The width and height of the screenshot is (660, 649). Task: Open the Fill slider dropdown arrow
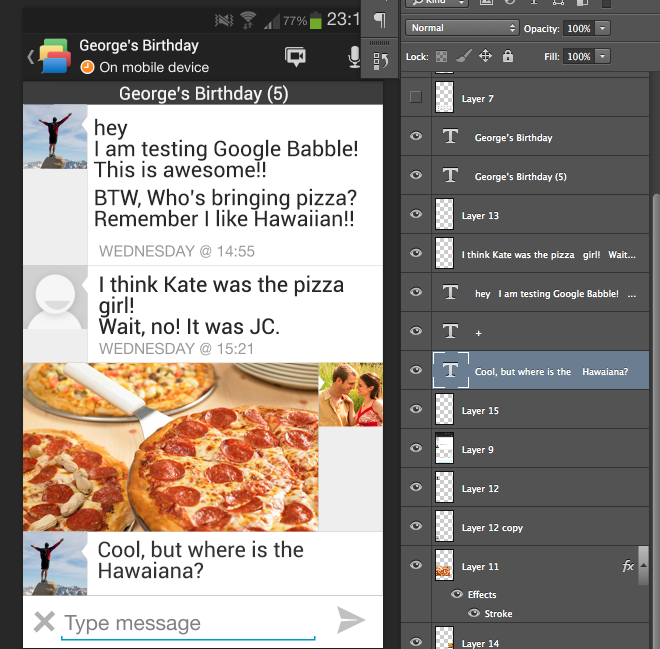coord(602,56)
